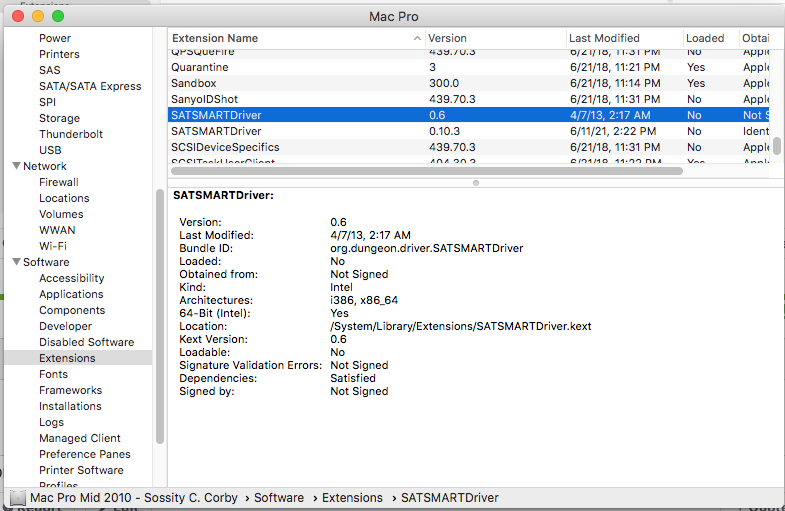Select SATA/SATA Express in the sidebar
Screen dimensions: 785x511
[x=90, y=86]
